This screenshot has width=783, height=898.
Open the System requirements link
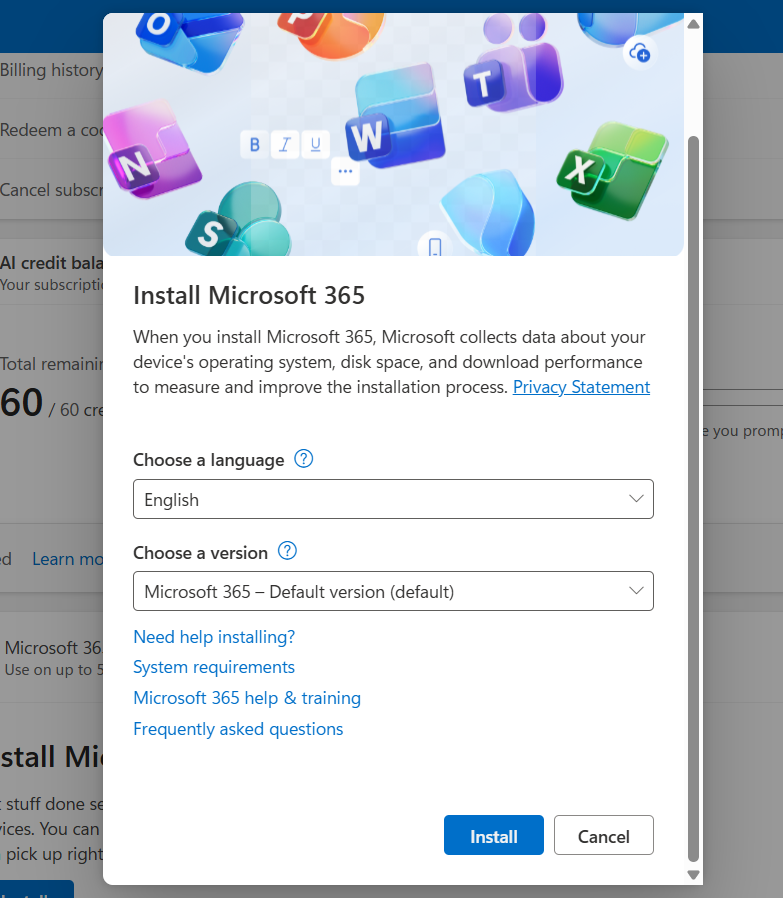click(x=214, y=667)
